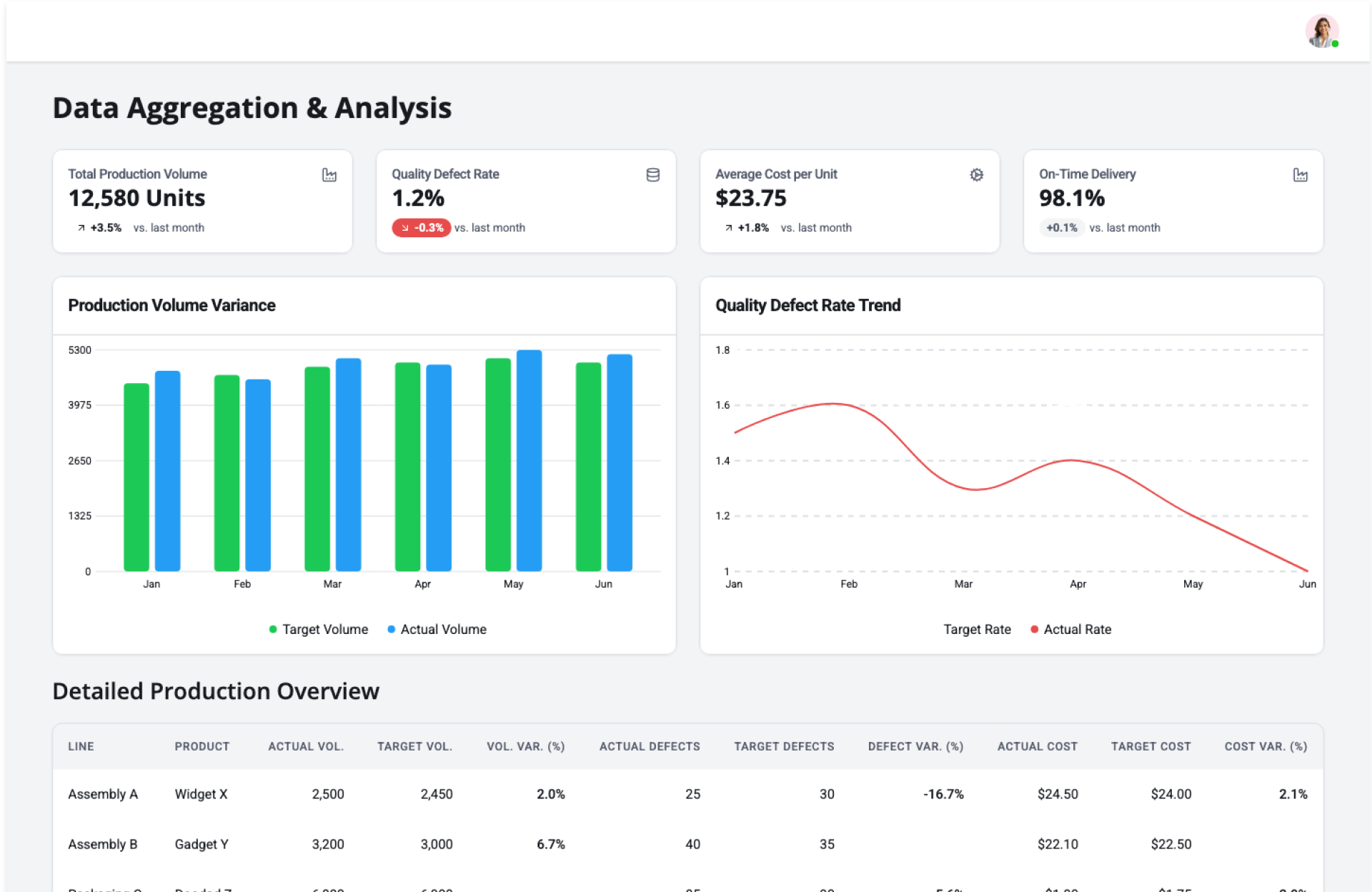Click the May blue Actual Volume bar

coord(529,461)
